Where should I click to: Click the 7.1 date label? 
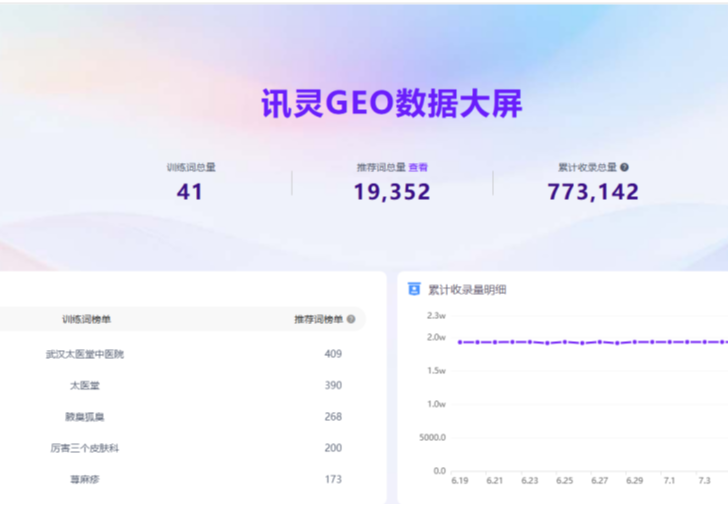[669, 480]
